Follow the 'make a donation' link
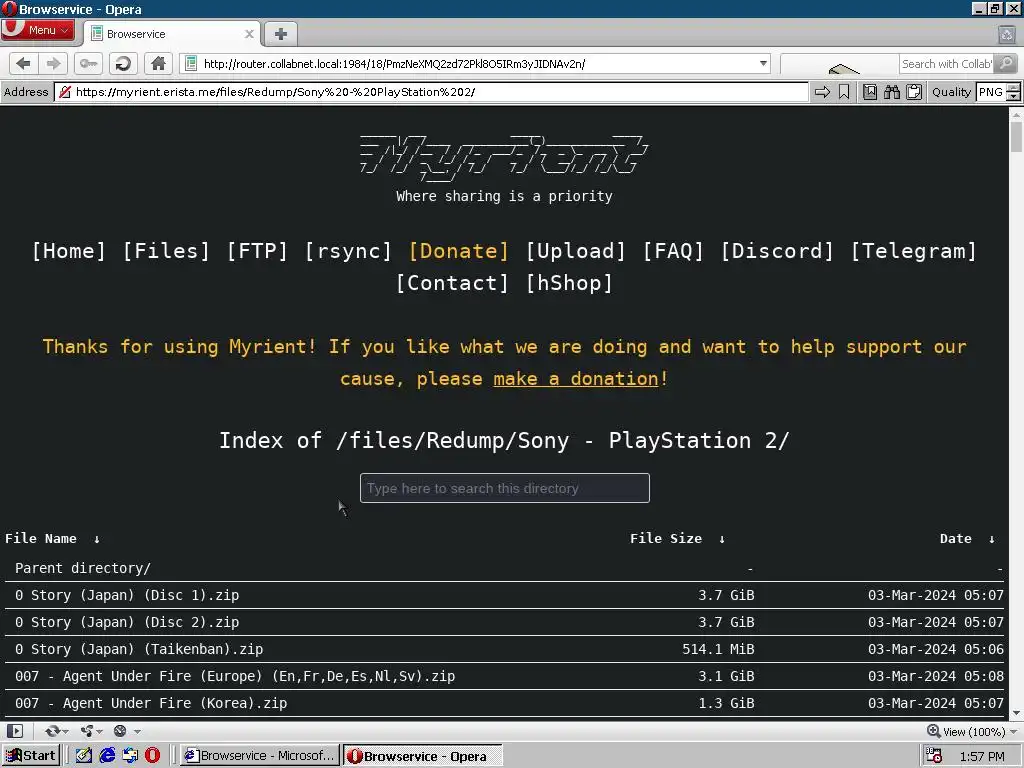1024x768 pixels. point(576,379)
